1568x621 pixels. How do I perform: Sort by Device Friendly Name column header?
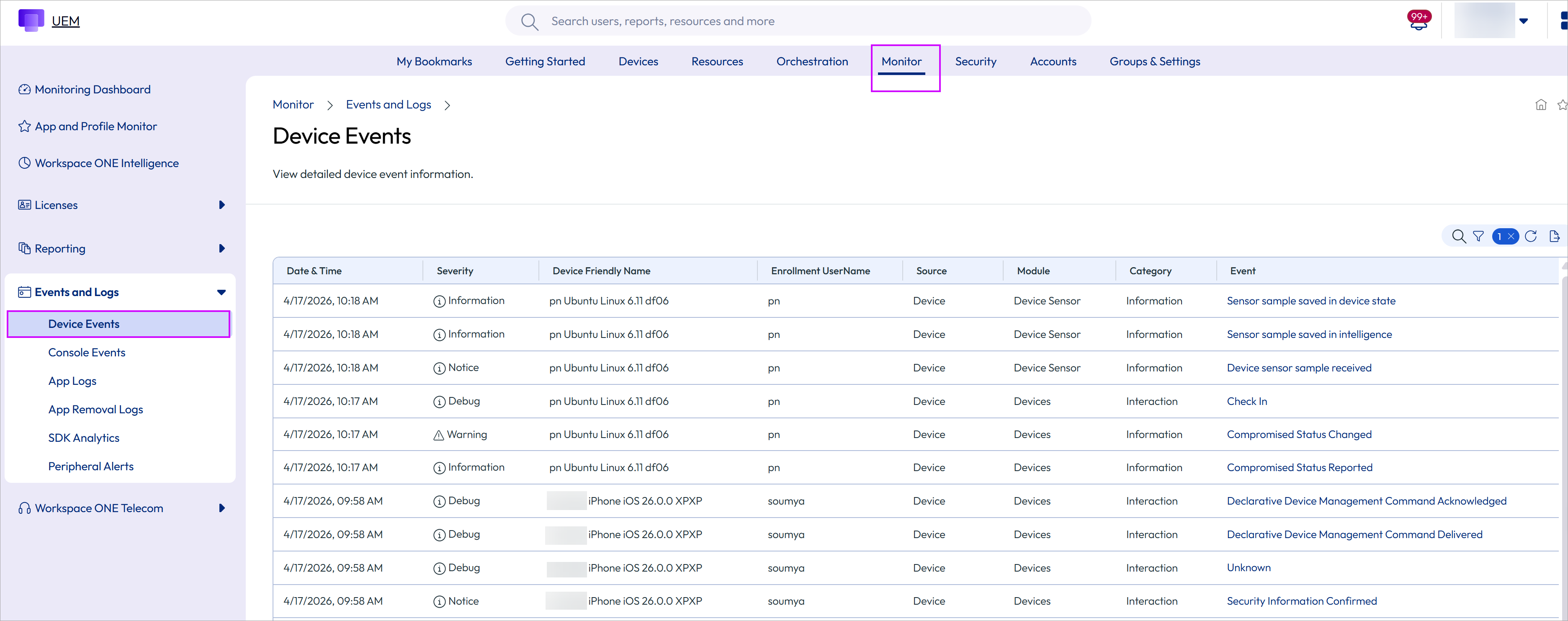point(601,271)
